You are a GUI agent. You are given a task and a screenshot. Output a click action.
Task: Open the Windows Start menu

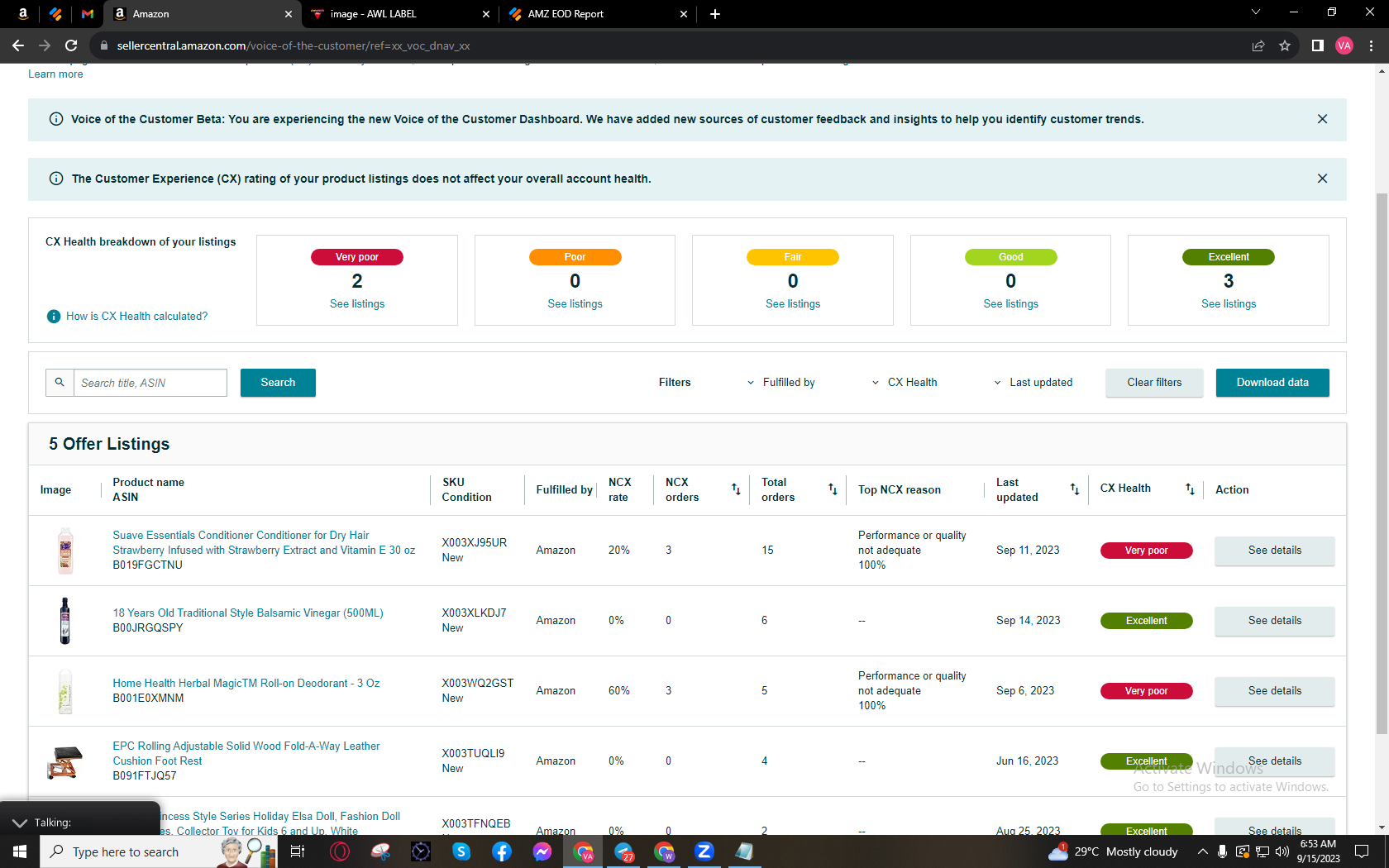[x=20, y=851]
